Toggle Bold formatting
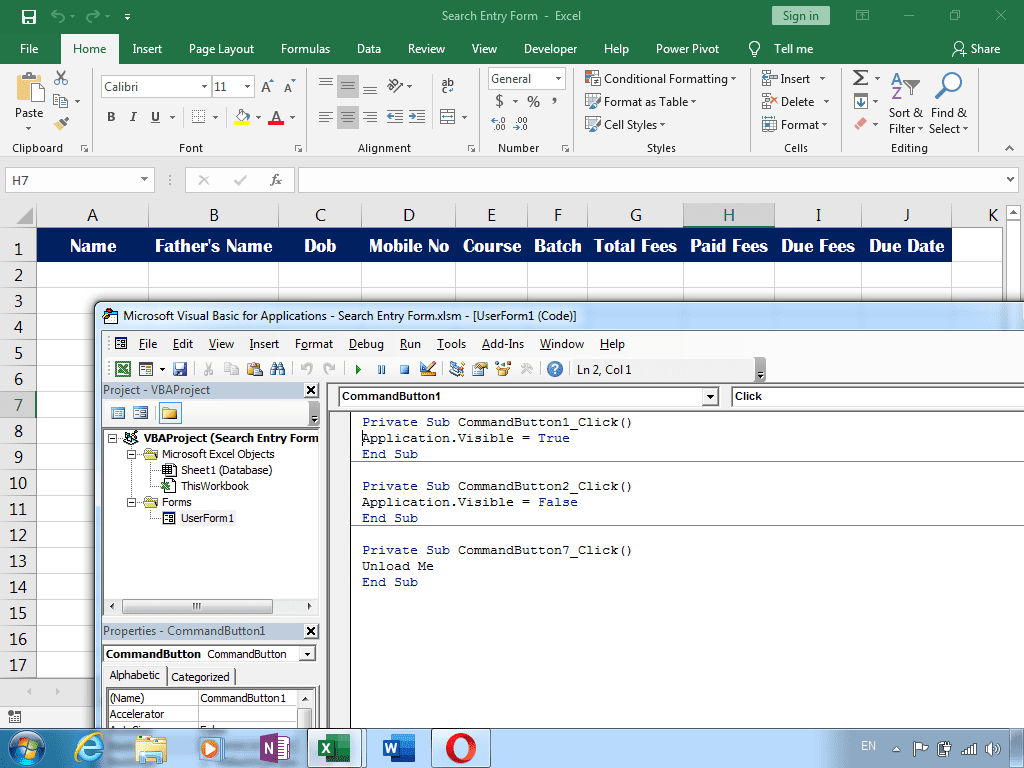The image size is (1024, 768). click(111, 117)
